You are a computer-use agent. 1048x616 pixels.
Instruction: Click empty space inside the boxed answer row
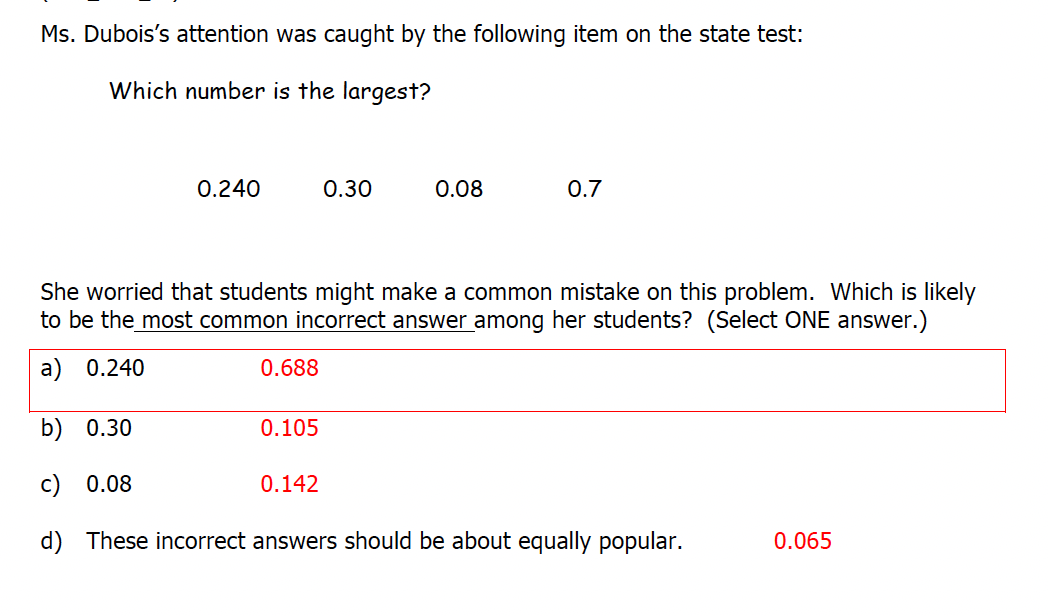(650, 380)
